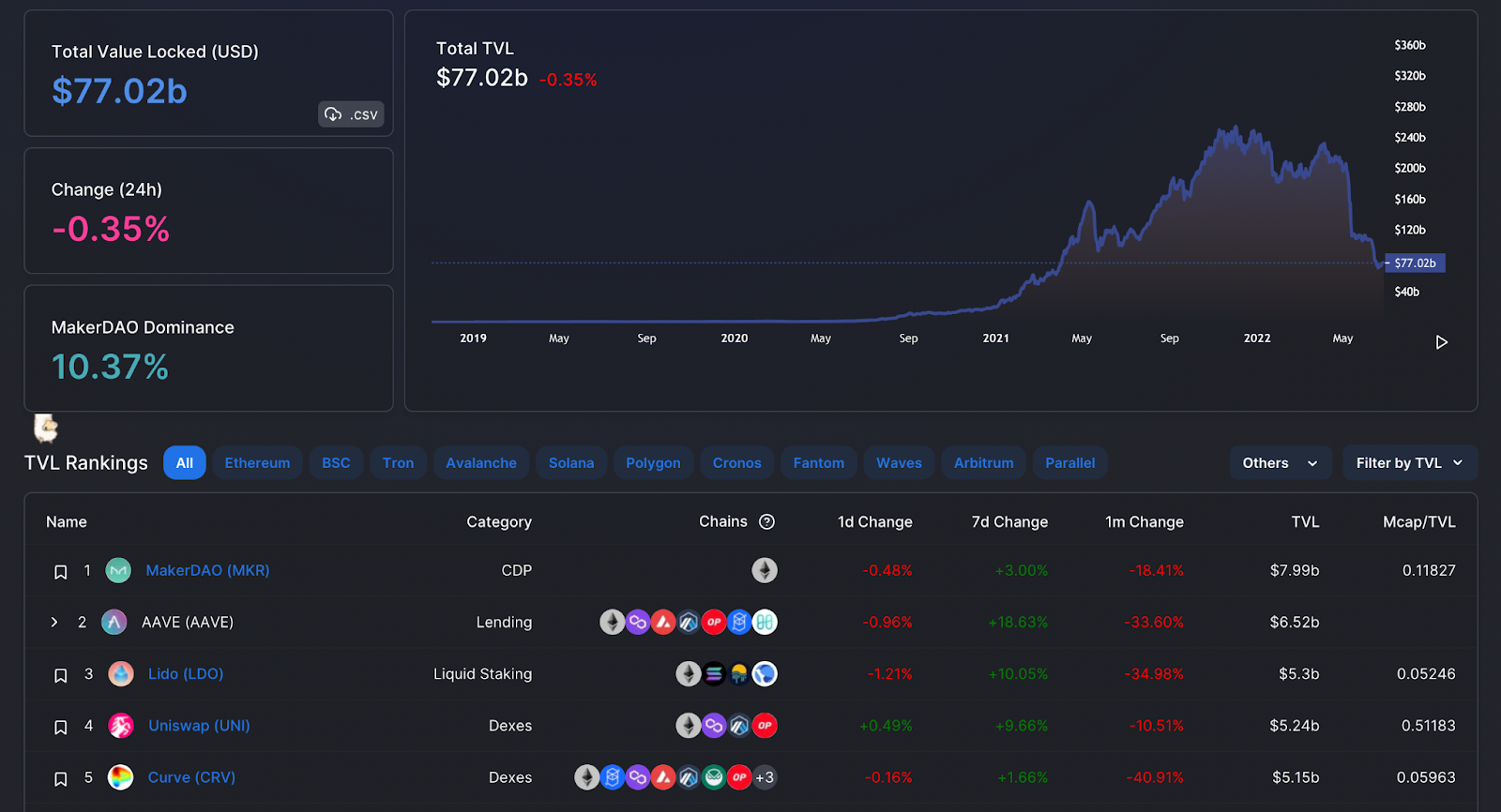Show the +3 more chains for Curve
Screen dimensions: 1501x812
[x=765, y=777]
